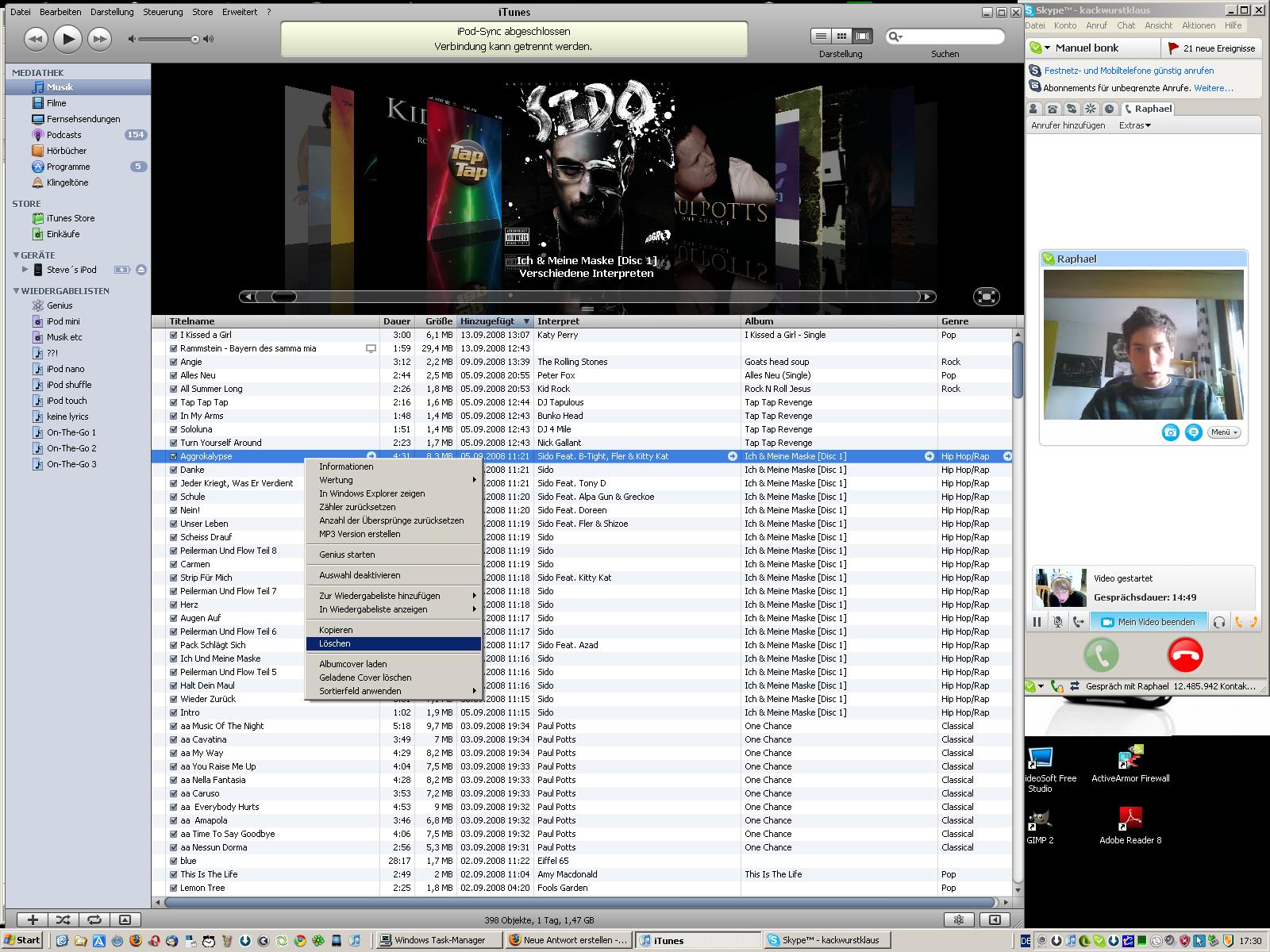Eject Steve's iPod with the eject icon
This screenshot has width=1270, height=952.
point(140,270)
